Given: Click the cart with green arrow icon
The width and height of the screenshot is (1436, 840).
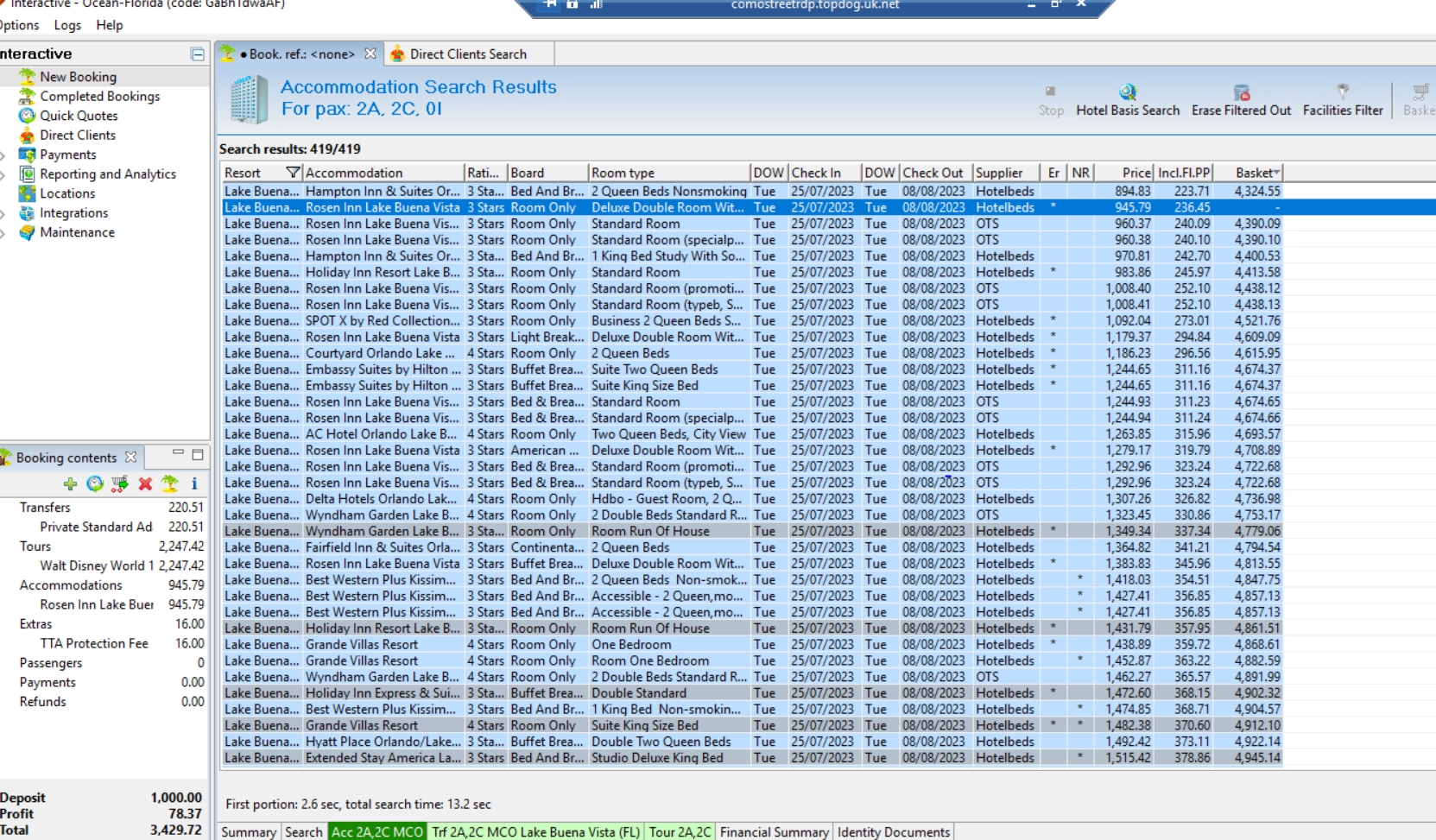Looking at the screenshot, I should [x=120, y=483].
